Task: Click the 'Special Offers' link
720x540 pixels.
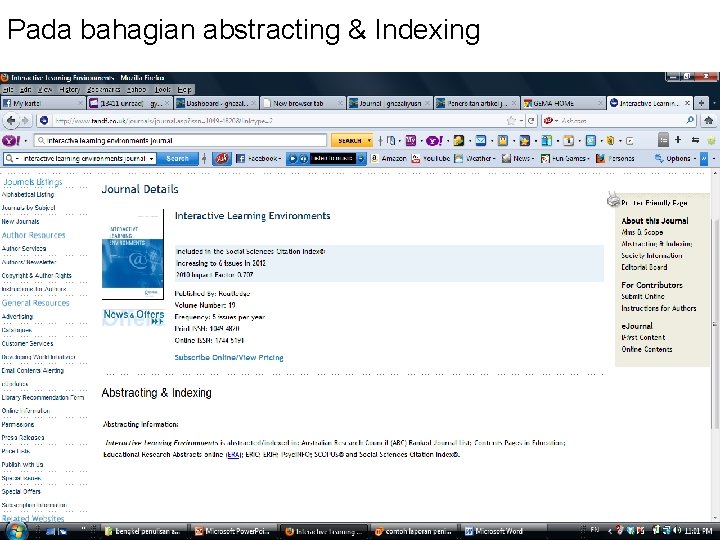Action: click(x=21, y=491)
